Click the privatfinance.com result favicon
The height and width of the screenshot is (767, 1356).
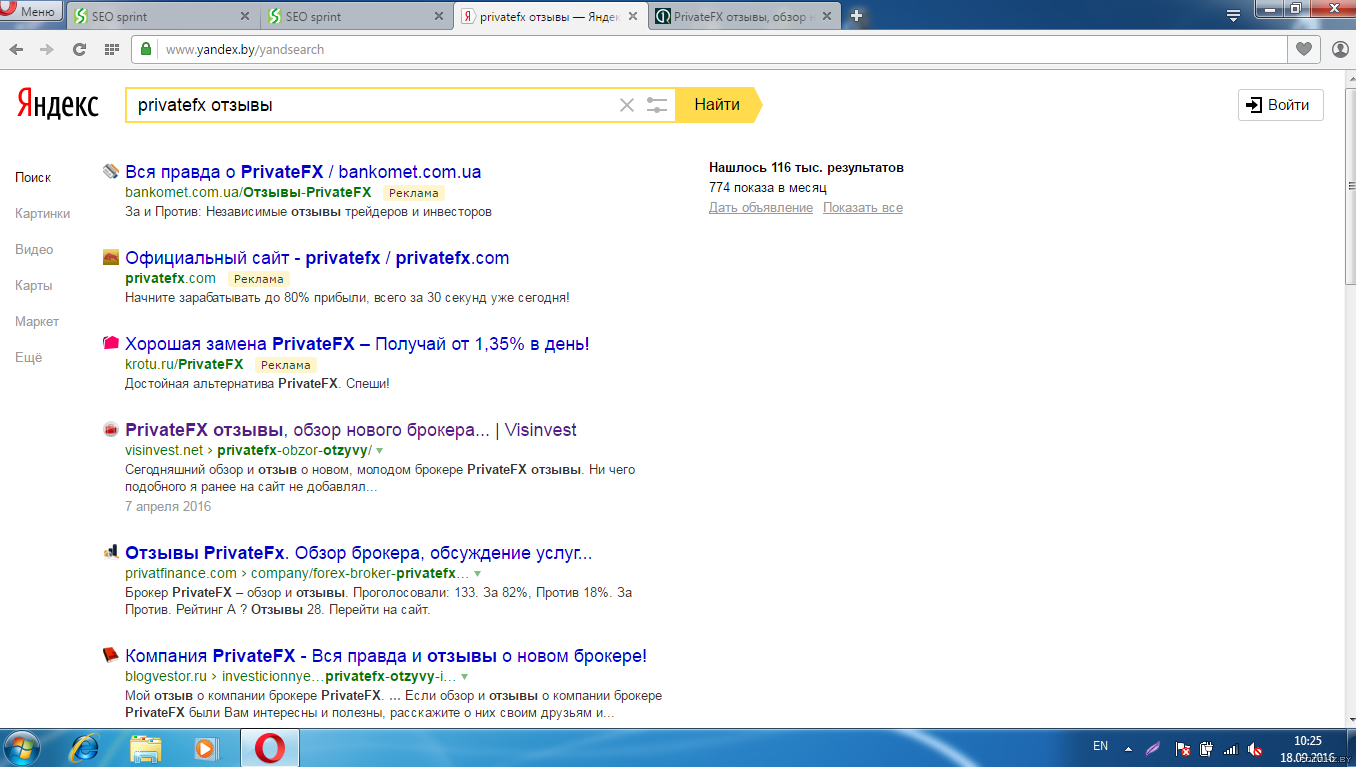pos(111,552)
